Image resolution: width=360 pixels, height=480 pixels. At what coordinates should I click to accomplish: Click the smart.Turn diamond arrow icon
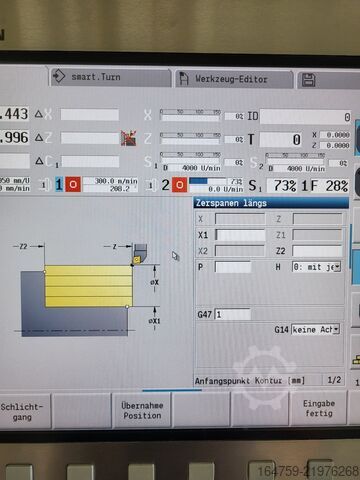[x=59, y=76]
